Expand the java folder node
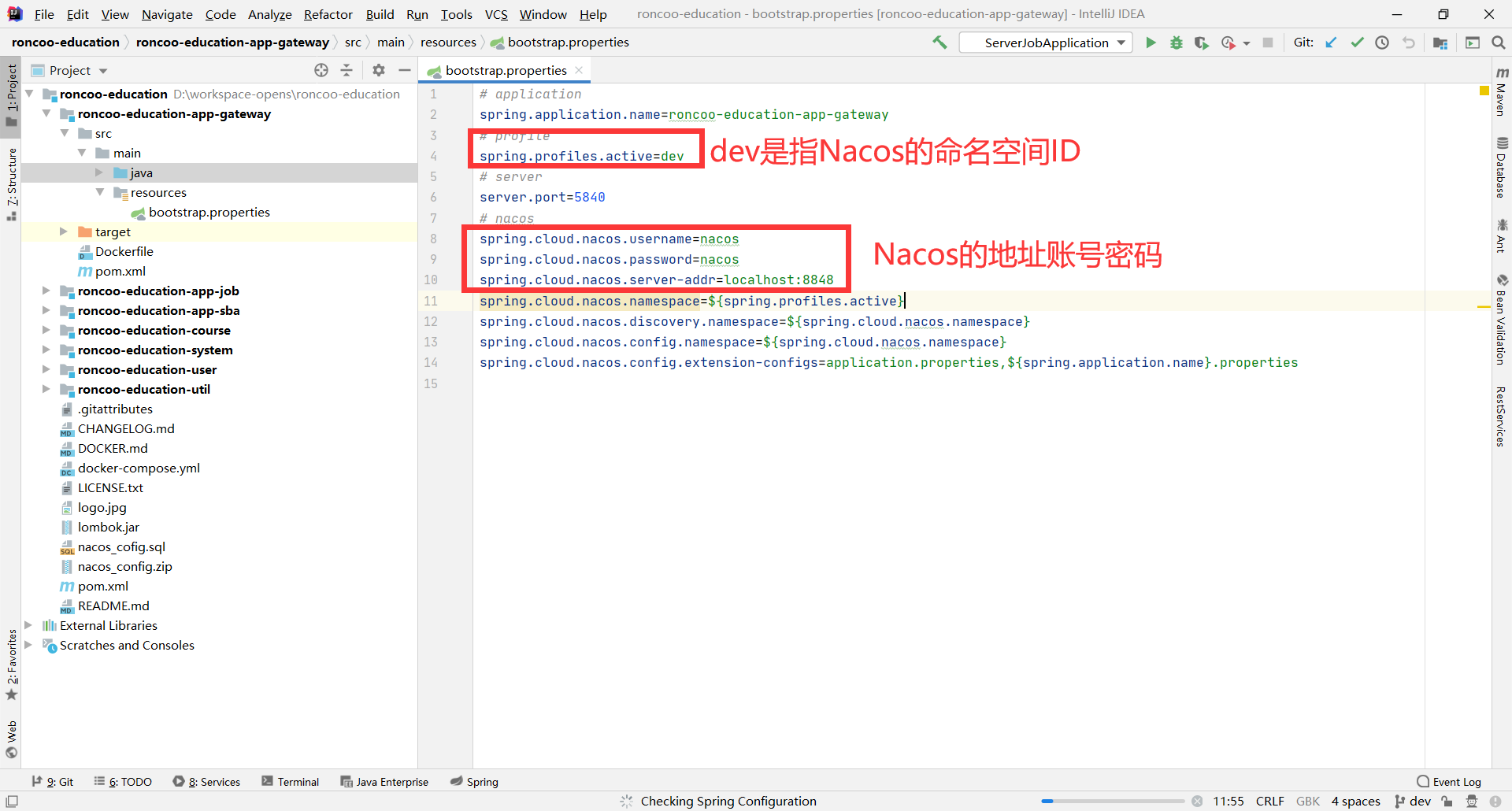The width and height of the screenshot is (1512, 811). (99, 172)
